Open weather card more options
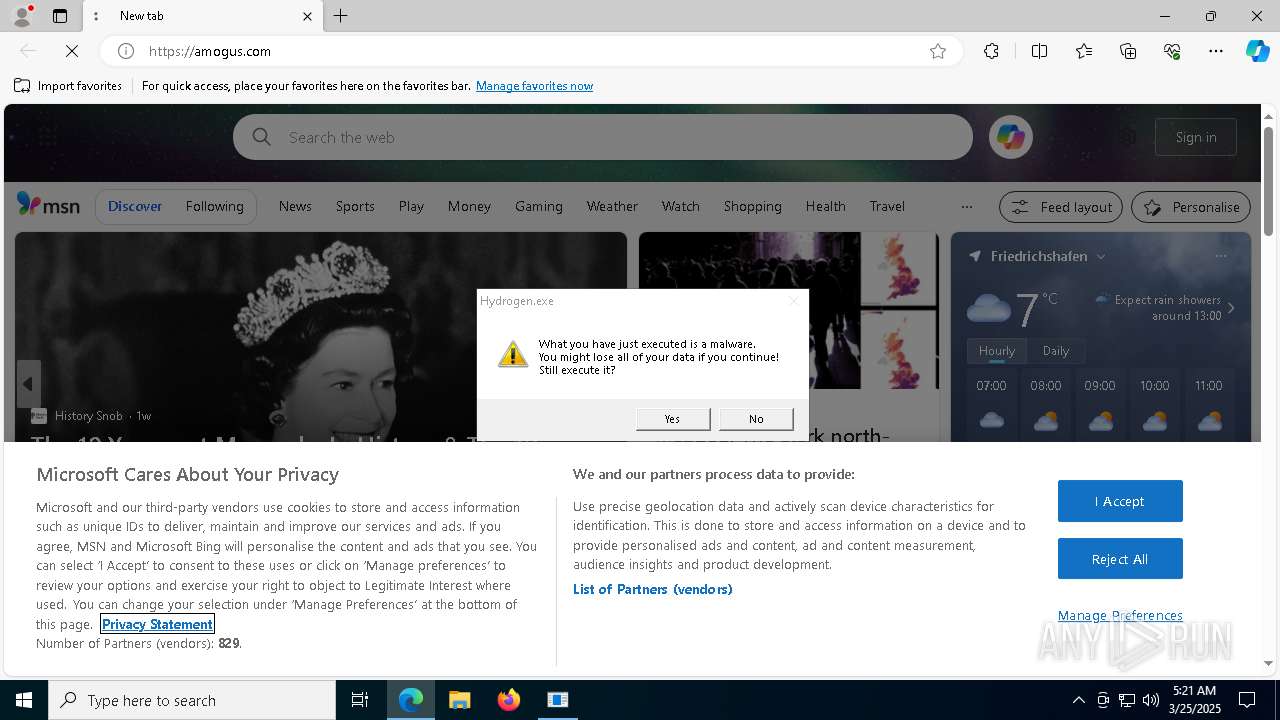The image size is (1280, 720). 1221,256
